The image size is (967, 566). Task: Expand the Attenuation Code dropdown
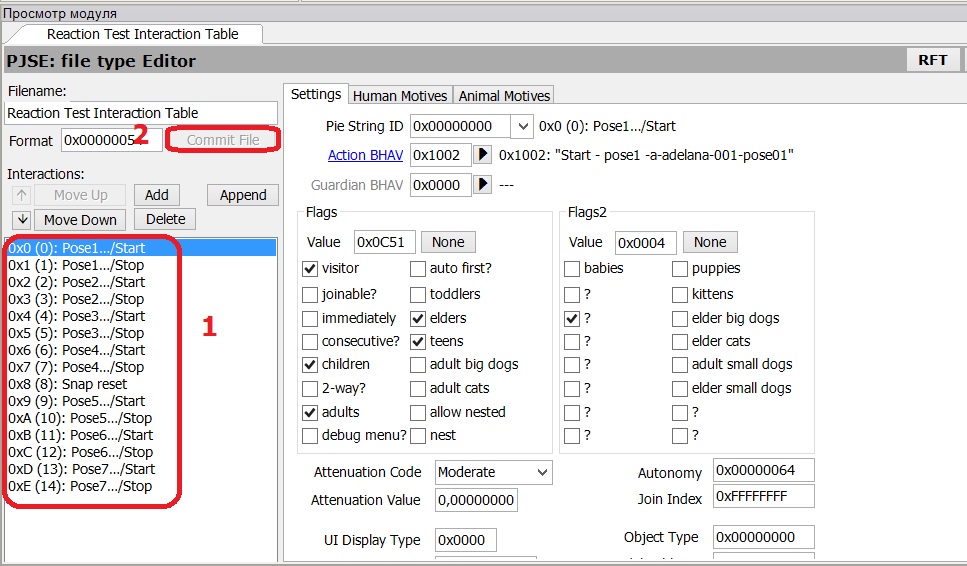click(542, 472)
